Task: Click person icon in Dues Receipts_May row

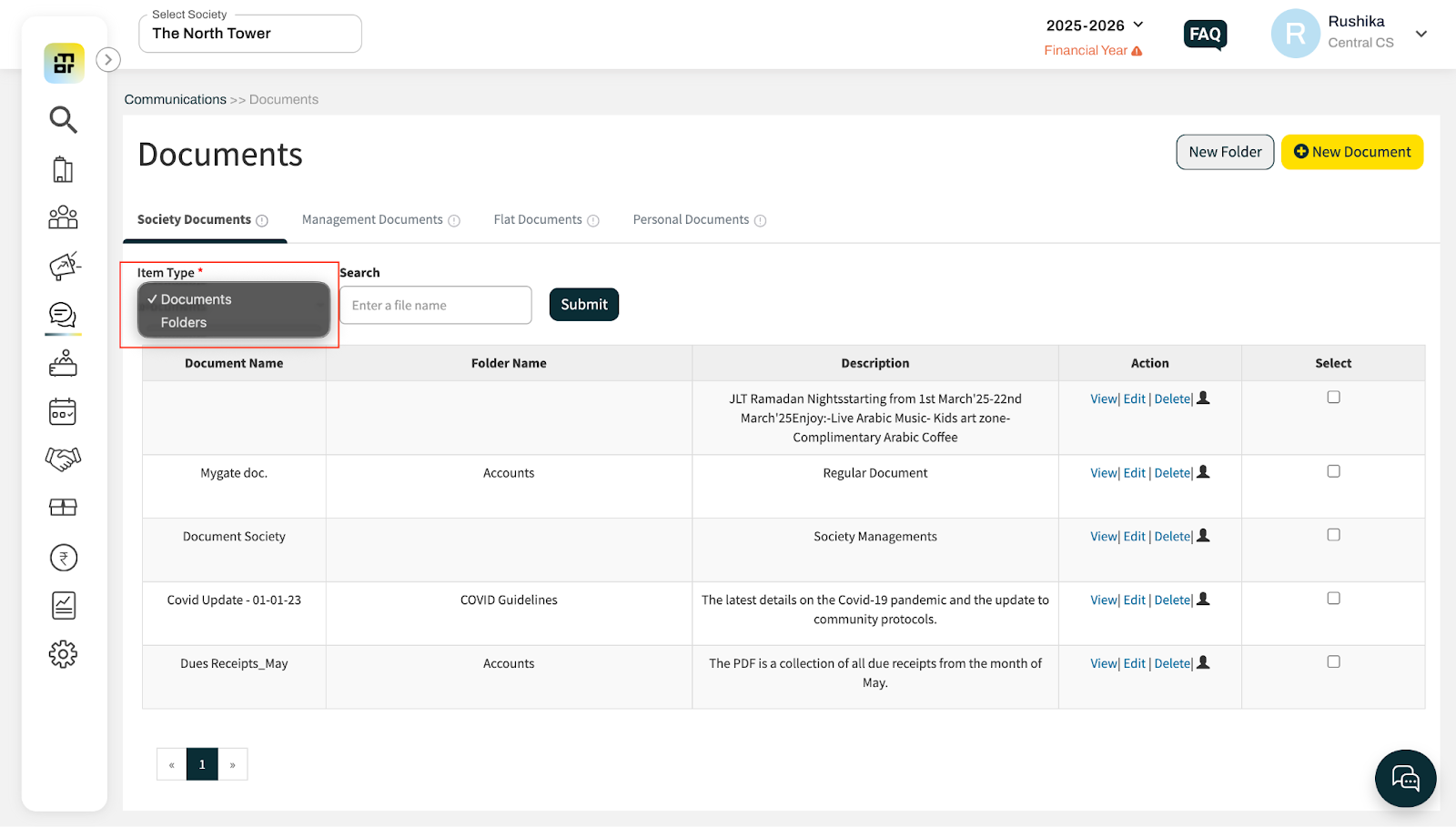Action: [1203, 663]
